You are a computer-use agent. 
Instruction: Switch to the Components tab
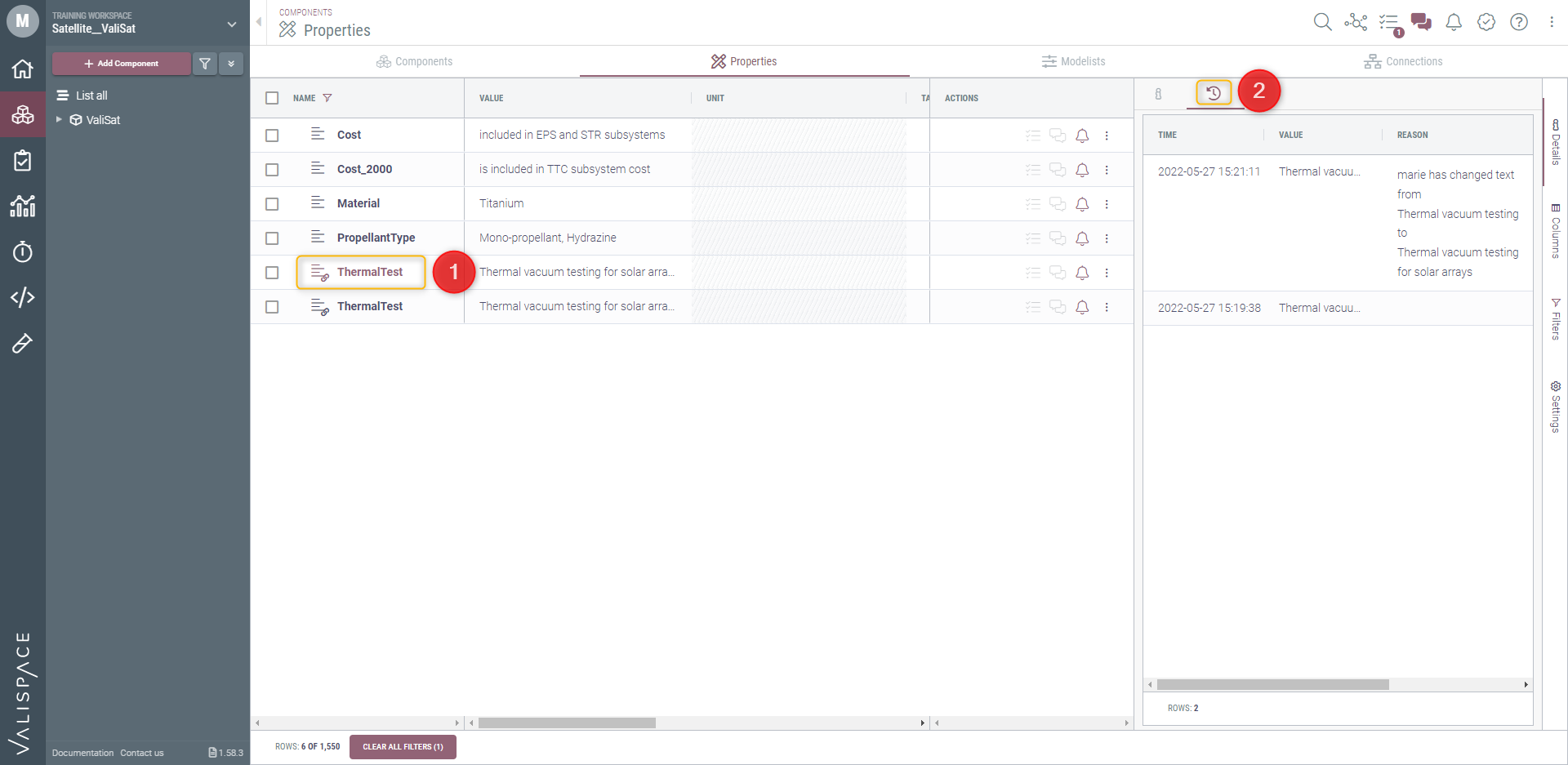414,61
